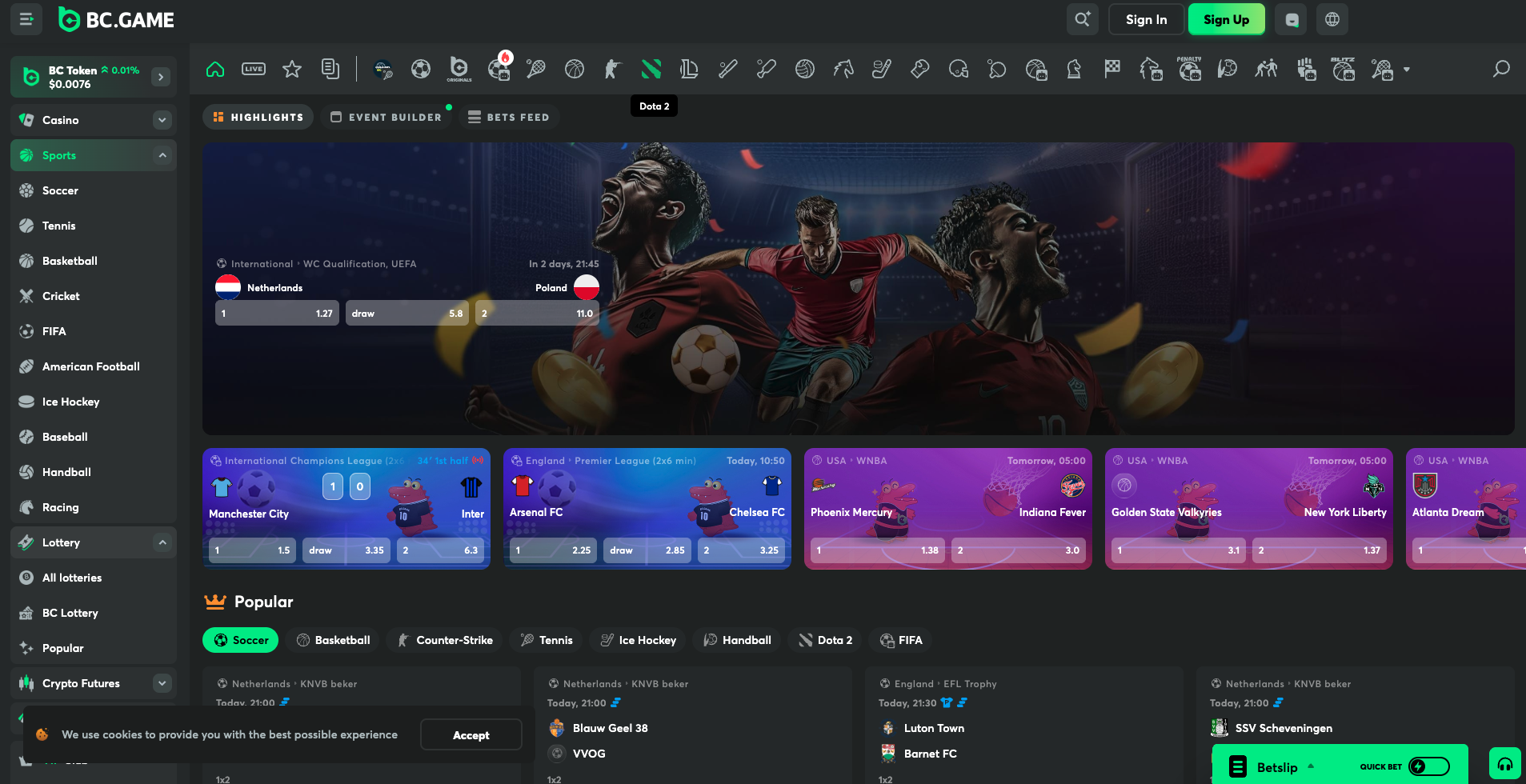Open the language globe icon
This screenshot has height=784, width=1526.
(x=1332, y=19)
